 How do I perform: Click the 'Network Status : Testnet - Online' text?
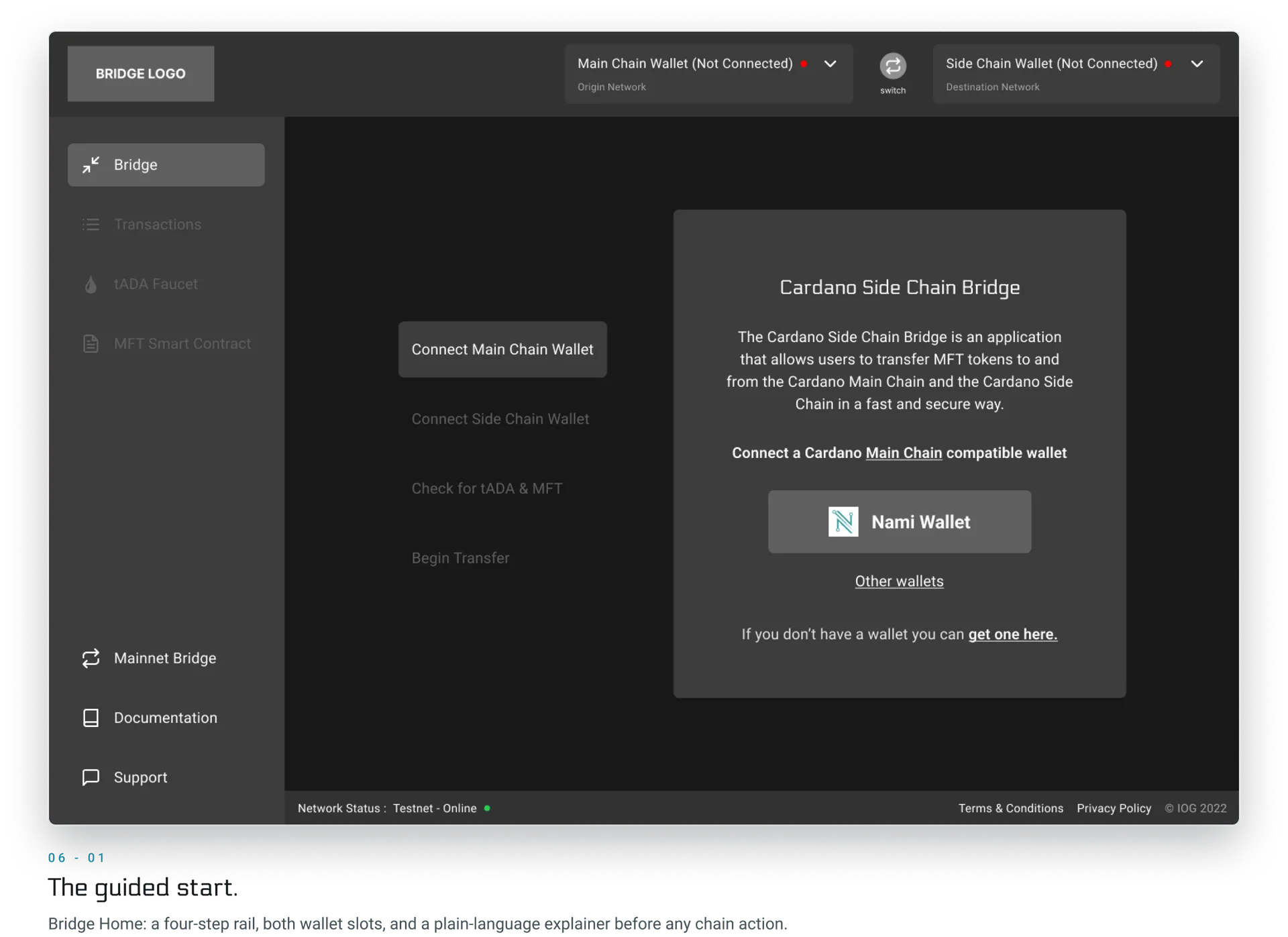pos(387,808)
